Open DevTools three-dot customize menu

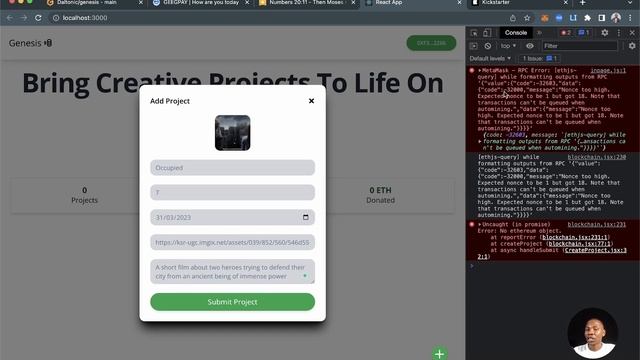tap(619, 33)
